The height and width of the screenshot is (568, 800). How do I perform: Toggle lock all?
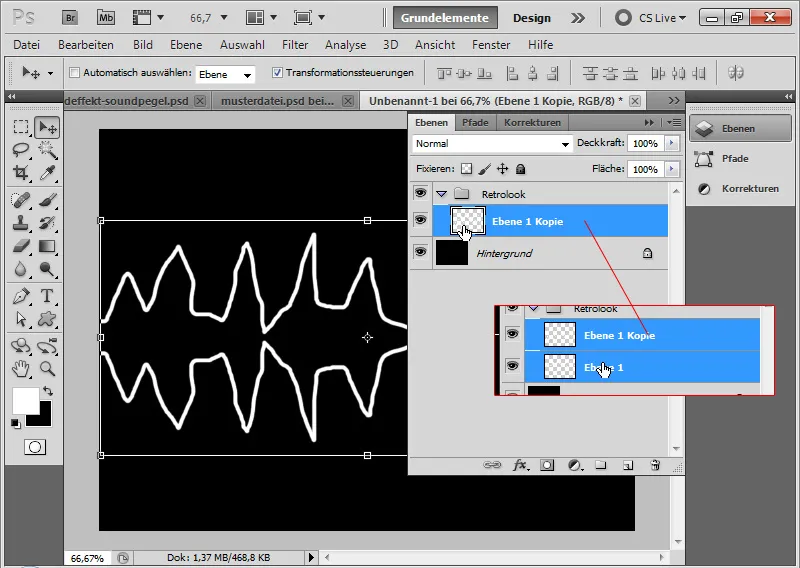(x=520, y=169)
